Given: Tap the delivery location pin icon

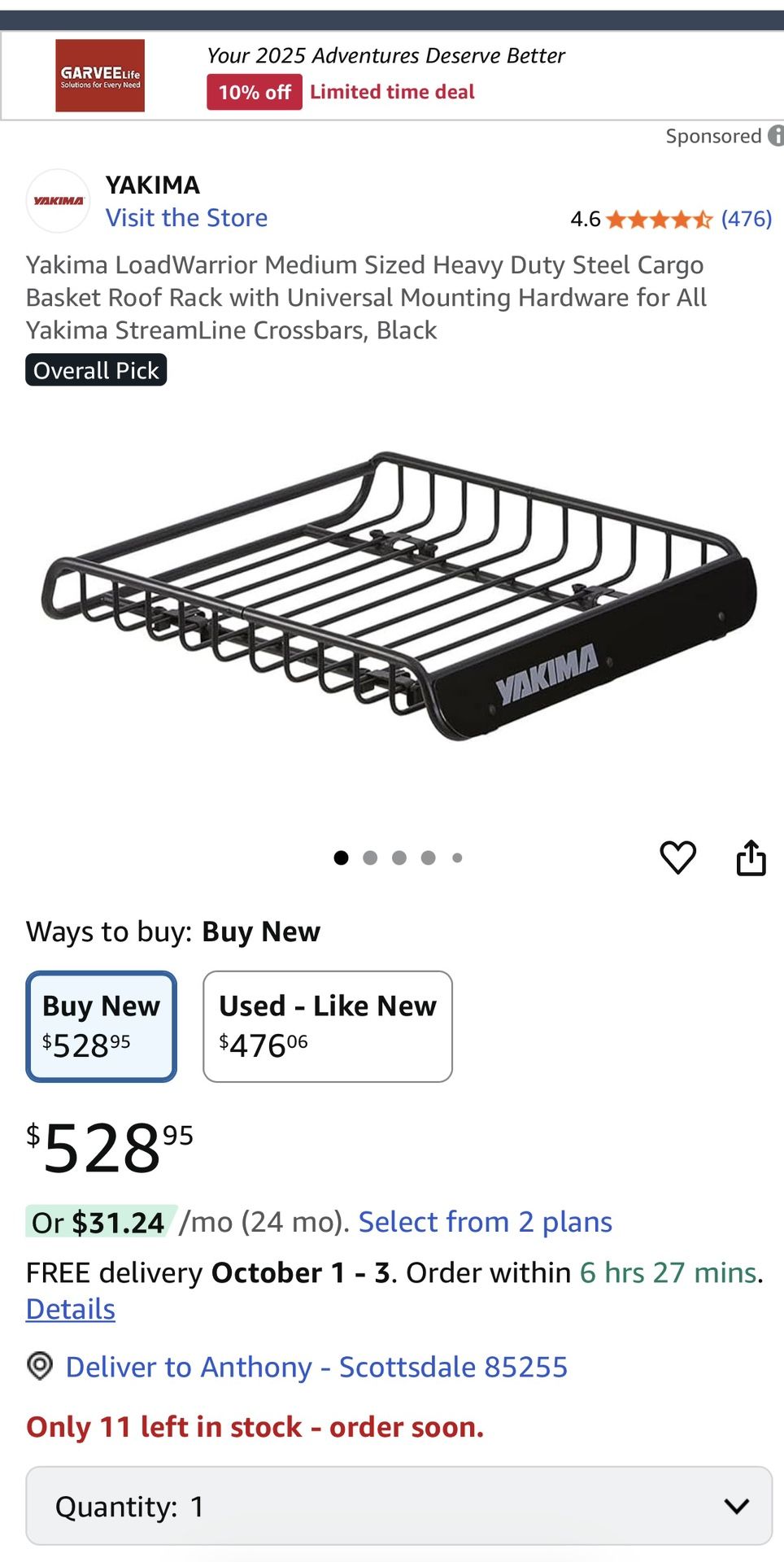Looking at the screenshot, I should (x=40, y=1366).
